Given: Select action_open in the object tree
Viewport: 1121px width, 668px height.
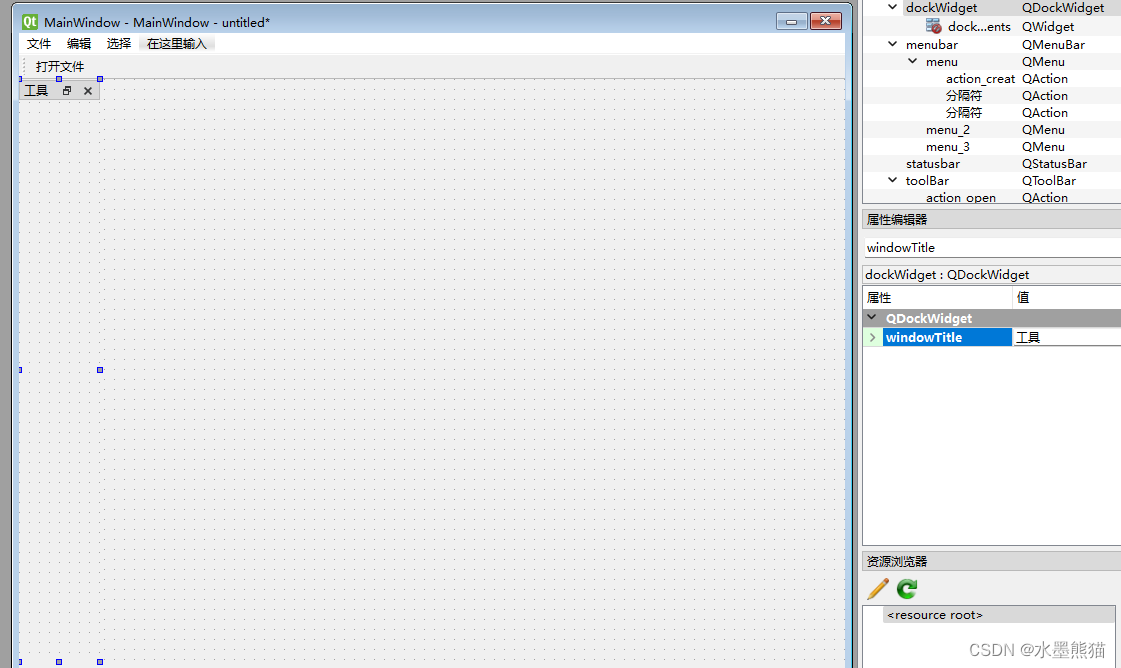Looking at the screenshot, I should tap(961, 197).
